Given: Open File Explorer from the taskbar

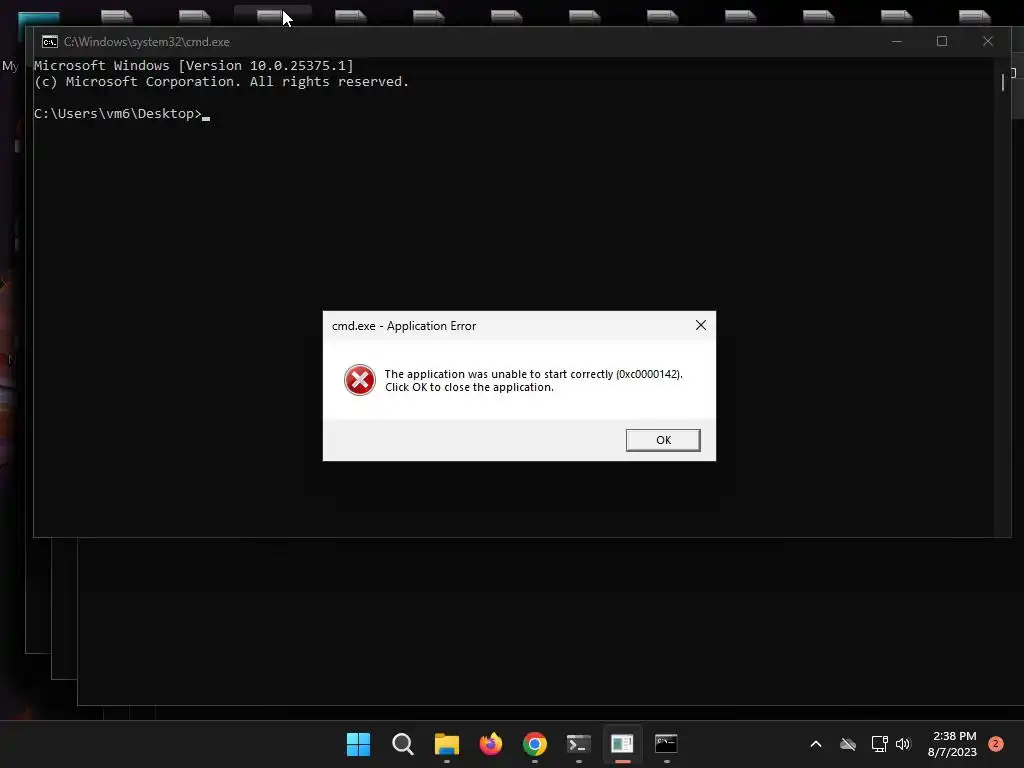Looking at the screenshot, I should click(x=447, y=744).
